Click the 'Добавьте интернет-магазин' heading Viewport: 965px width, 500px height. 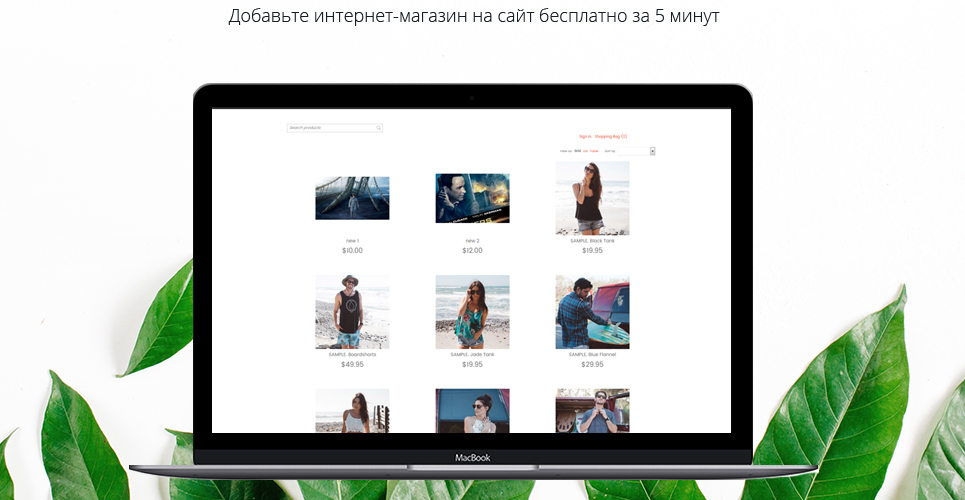(474, 15)
